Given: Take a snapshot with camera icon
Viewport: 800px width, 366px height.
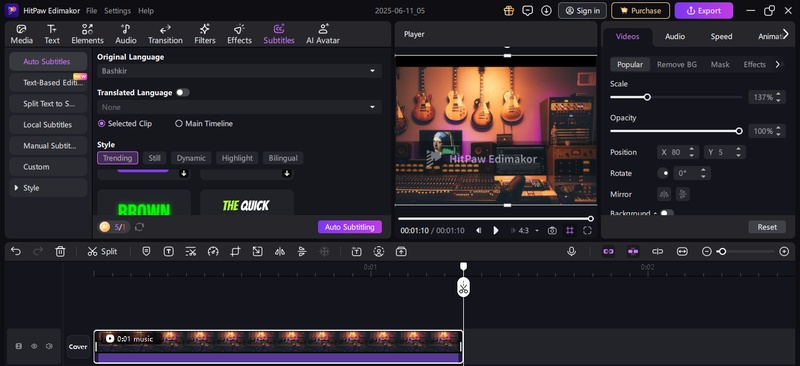Looking at the screenshot, I should pyautogui.click(x=552, y=231).
